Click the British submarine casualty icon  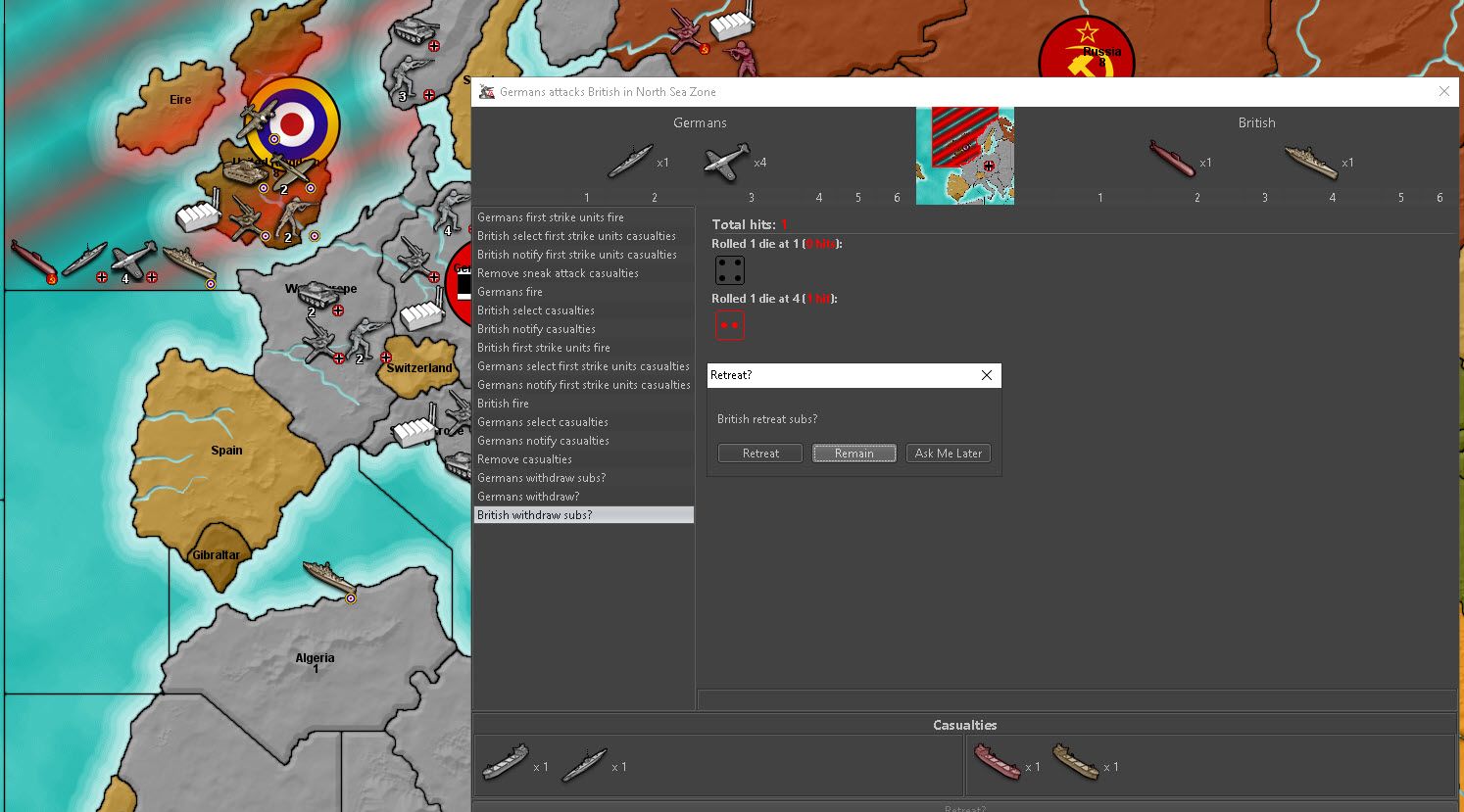[x=998, y=762]
